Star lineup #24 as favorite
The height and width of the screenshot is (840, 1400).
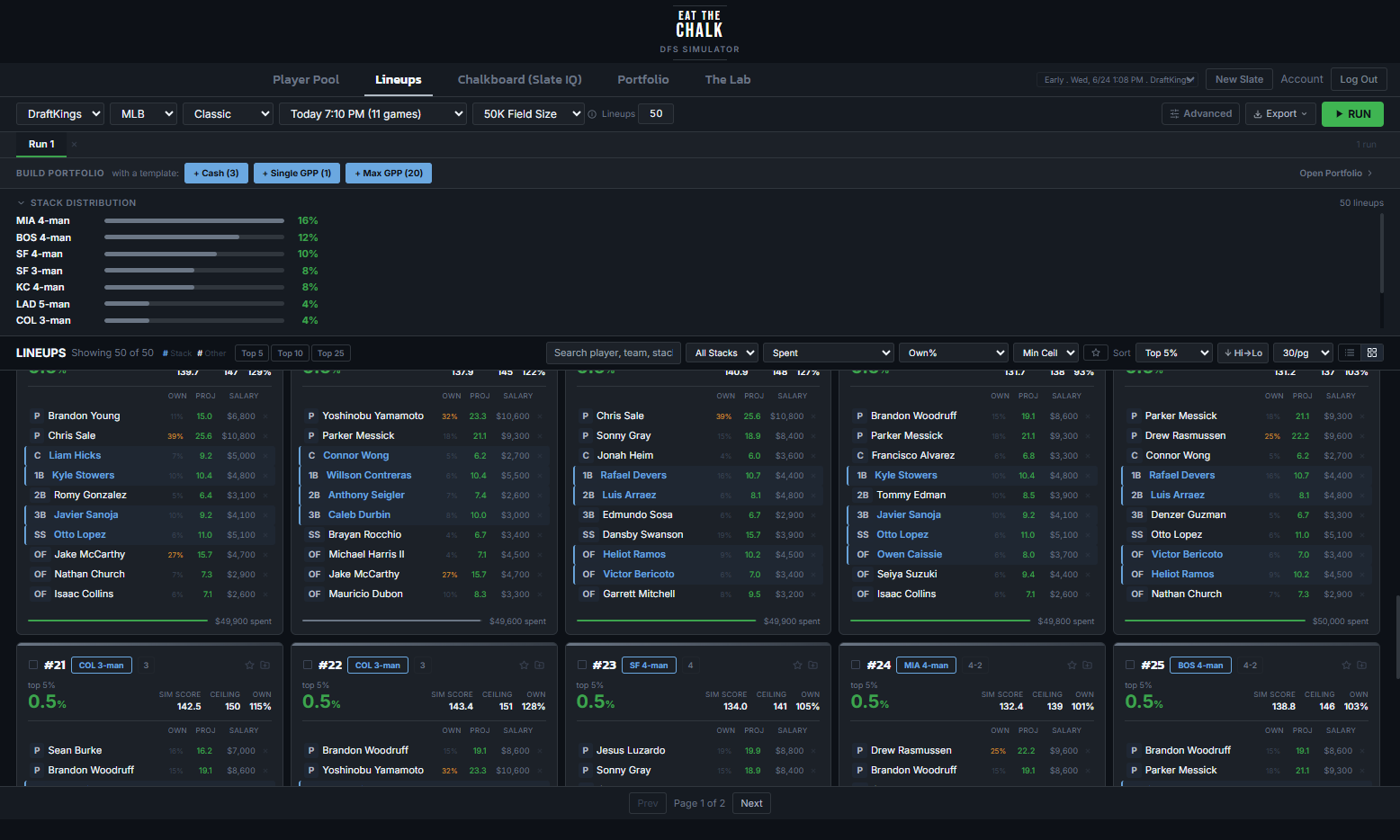pyautogui.click(x=1072, y=666)
